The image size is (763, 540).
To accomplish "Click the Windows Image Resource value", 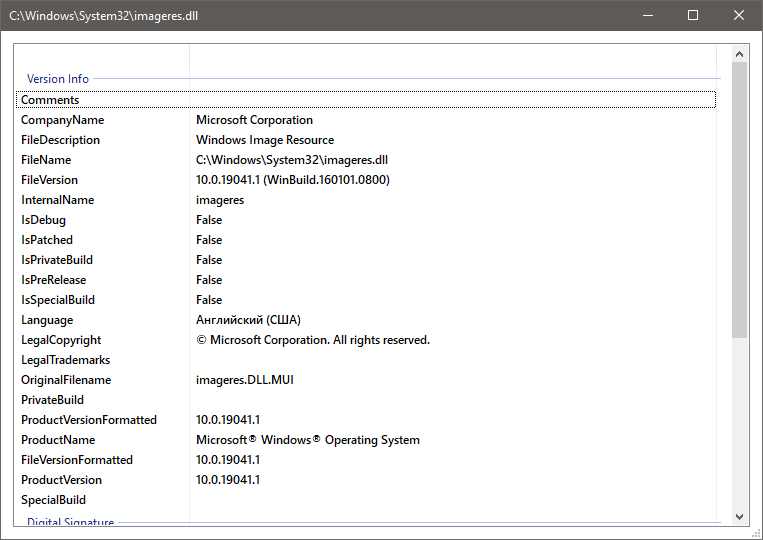I will click(x=265, y=140).
